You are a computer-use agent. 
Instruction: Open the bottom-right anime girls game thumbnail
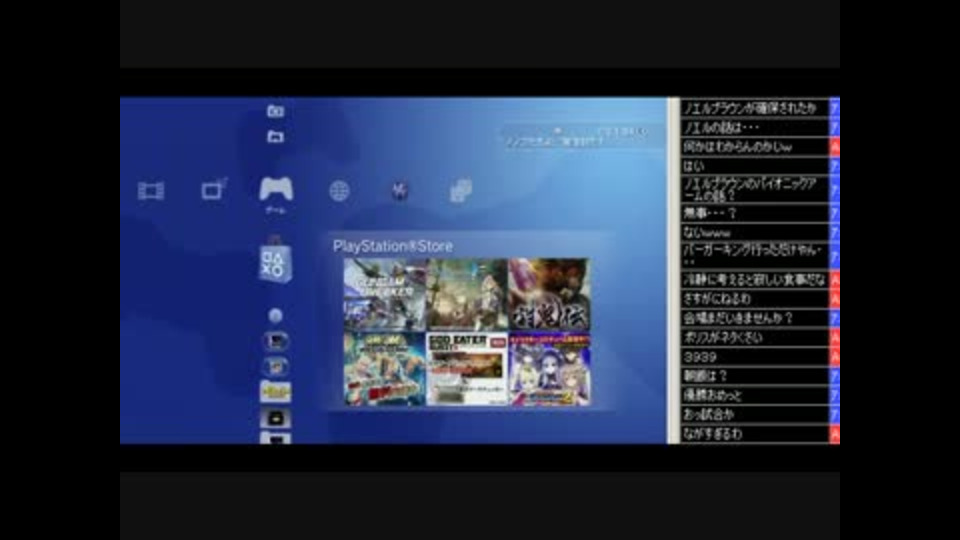point(549,369)
